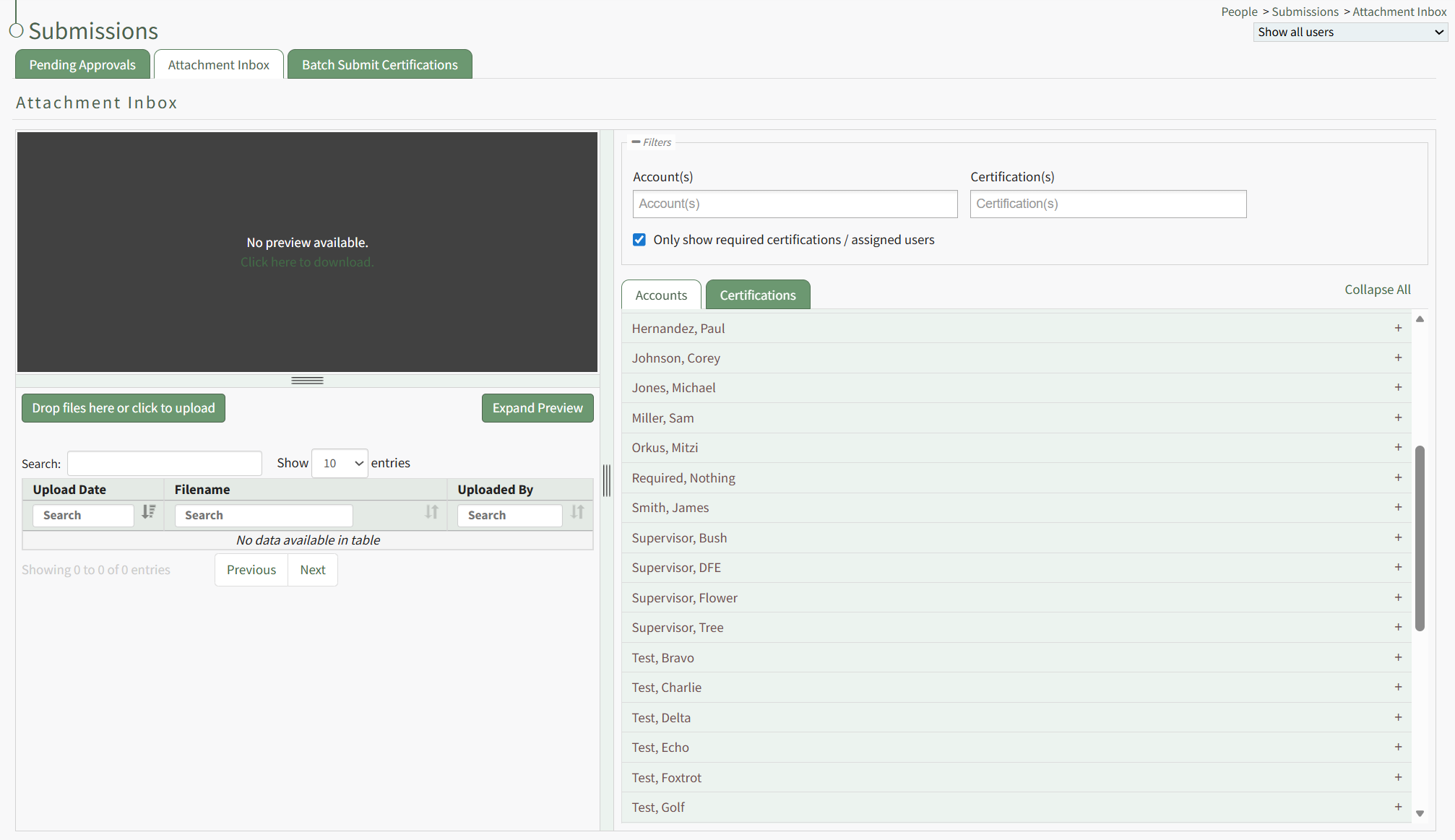Click the Filename column sort icon

[431, 512]
